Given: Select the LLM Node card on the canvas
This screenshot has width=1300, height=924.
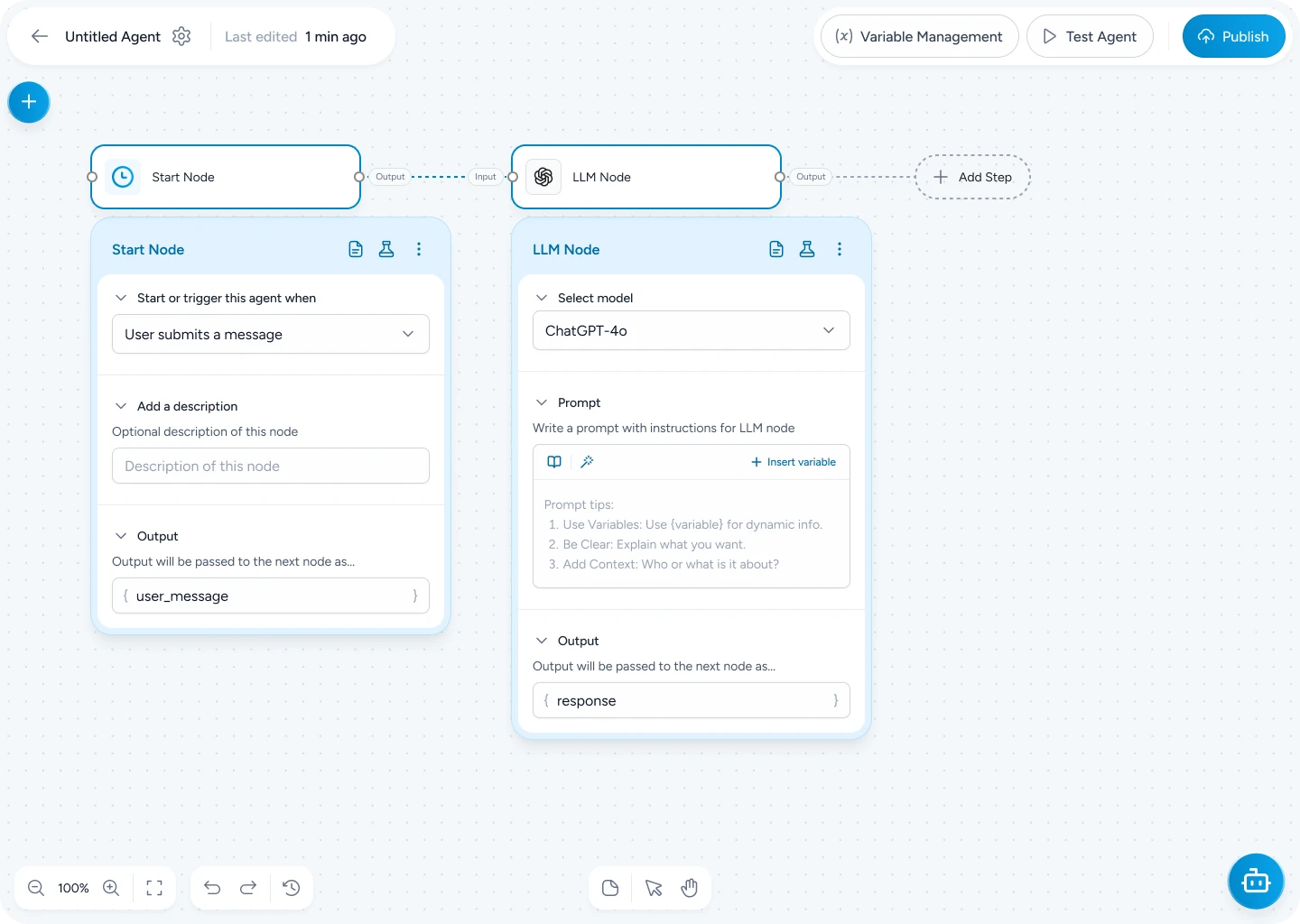Looking at the screenshot, I should coord(646,177).
